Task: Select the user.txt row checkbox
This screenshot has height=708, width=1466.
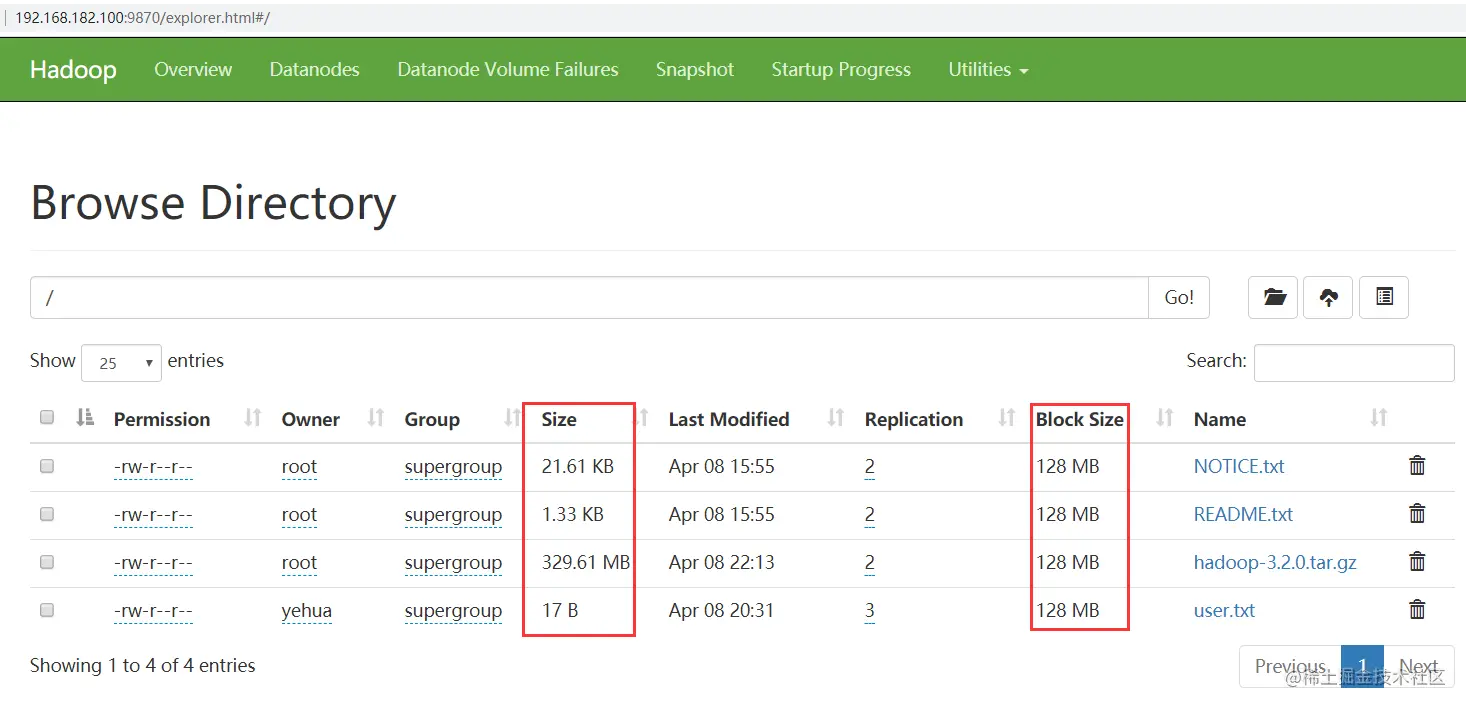Action: click(47, 610)
